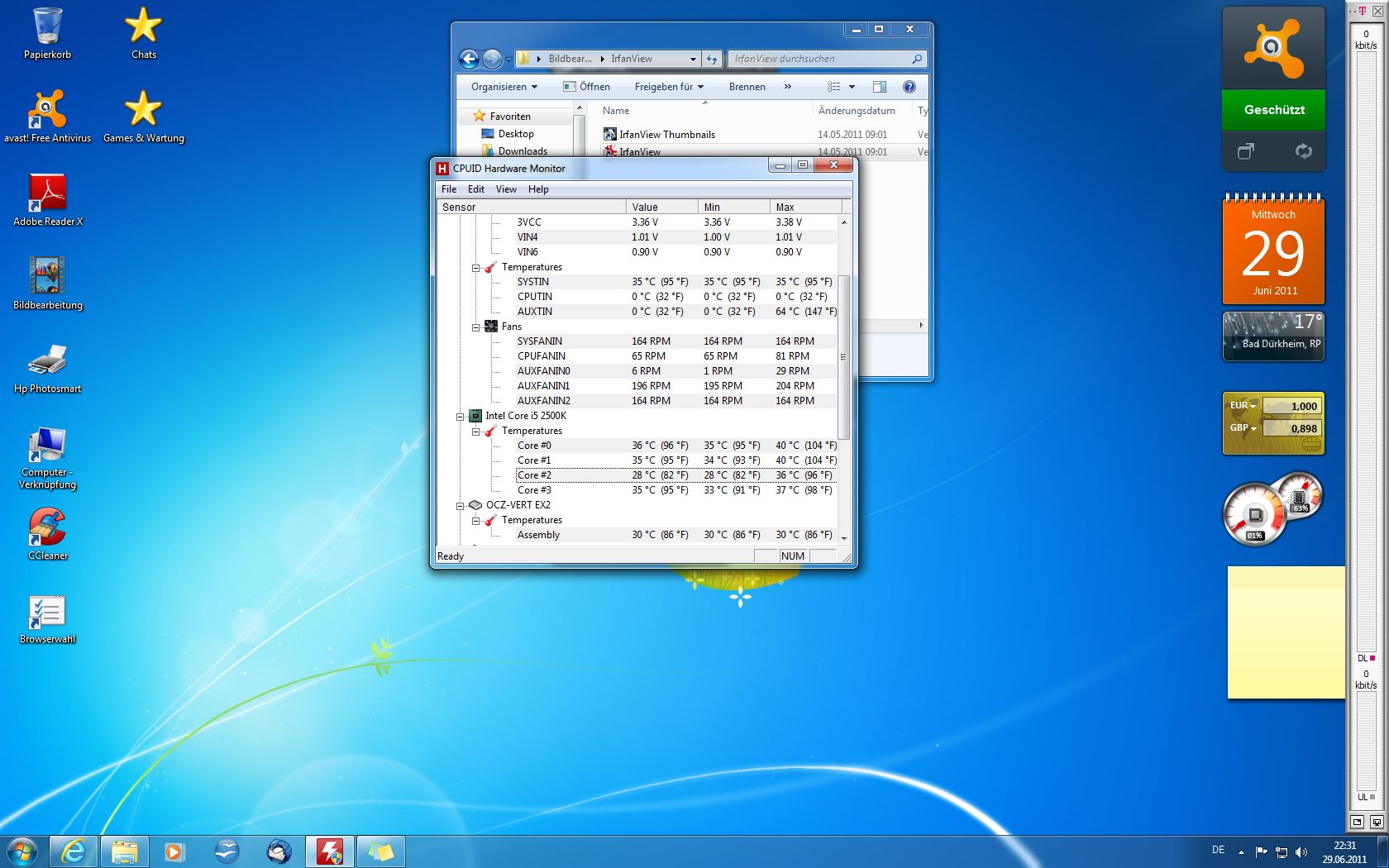Collapse the Temperatures node above SYSTIN
Screen dimensions: 1389x868
[x=476, y=268]
